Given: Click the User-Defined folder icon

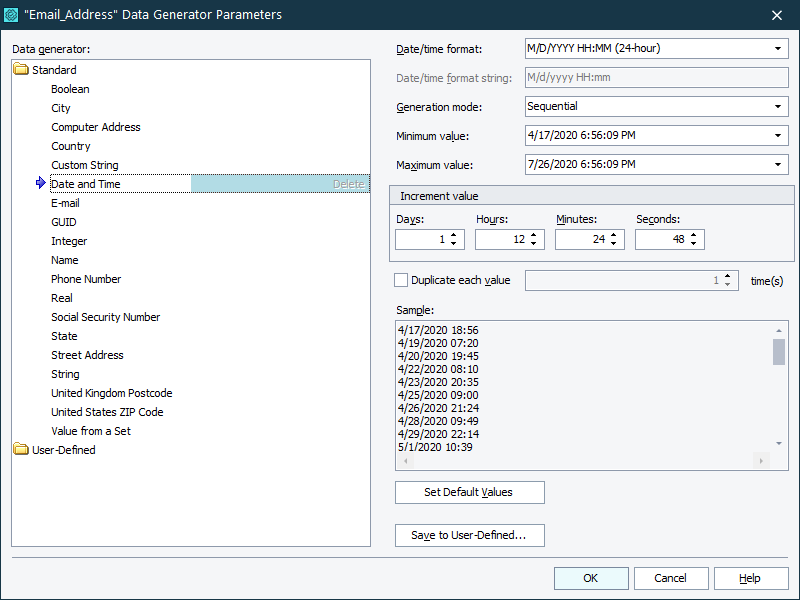Looking at the screenshot, I should (21, 450).
